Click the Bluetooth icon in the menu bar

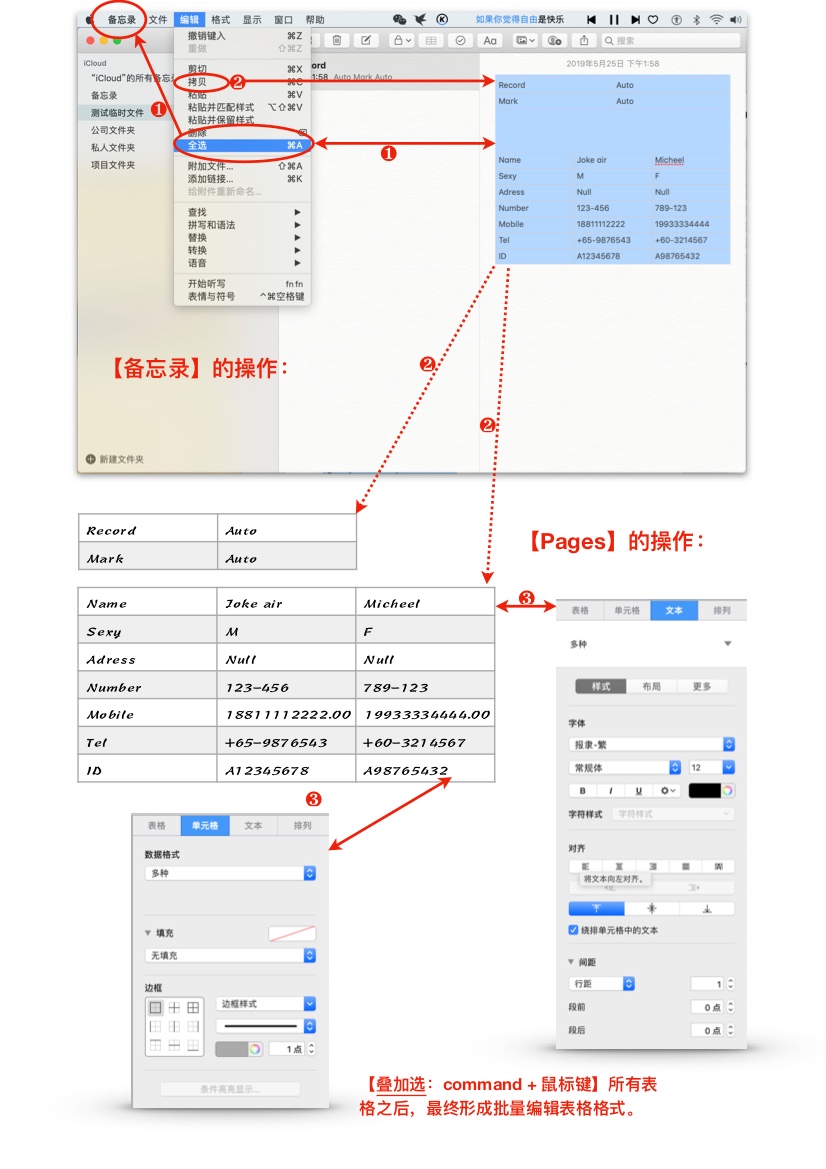click(x=696, y=19)
